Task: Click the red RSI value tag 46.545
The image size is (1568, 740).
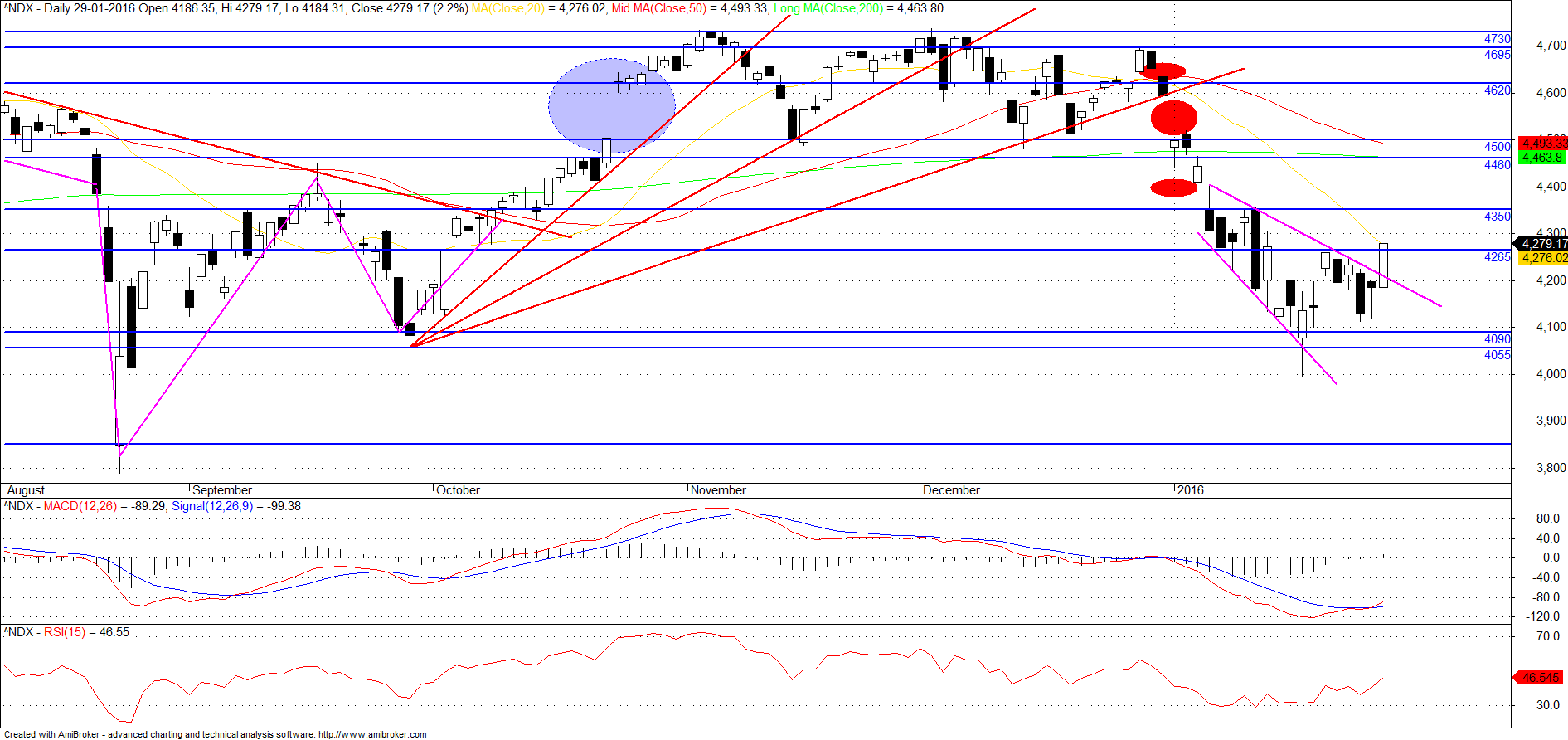Action: [x=1539, y=678]
